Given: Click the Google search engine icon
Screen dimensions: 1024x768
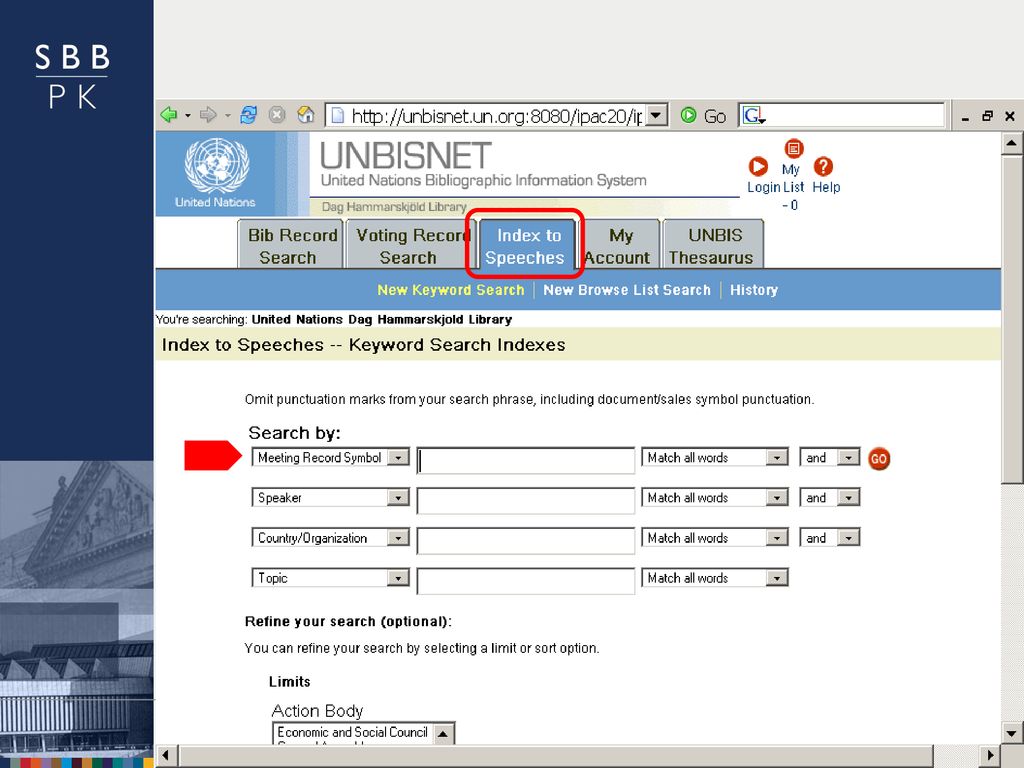Looking at the screenshot, I should [x=754, y=116].
